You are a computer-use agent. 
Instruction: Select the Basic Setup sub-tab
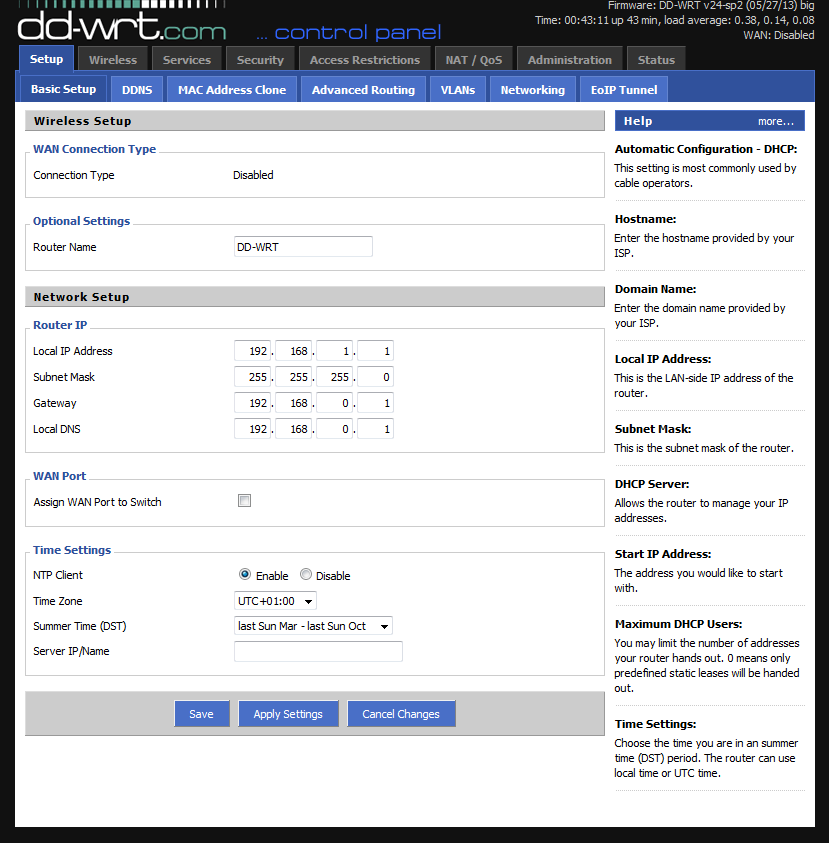[63, 89]
